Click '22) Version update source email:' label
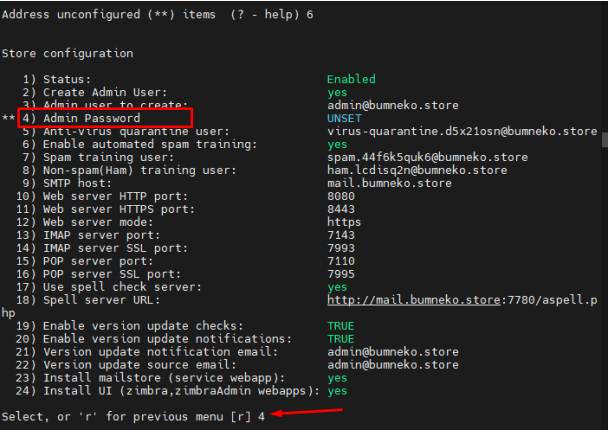 pyautogui.click(x=126, y=365)
